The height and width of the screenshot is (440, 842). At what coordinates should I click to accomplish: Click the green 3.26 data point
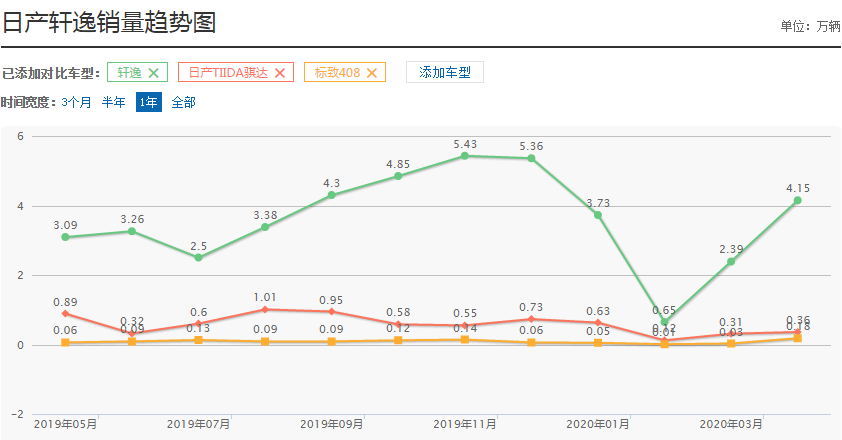[x=132, y=231]
